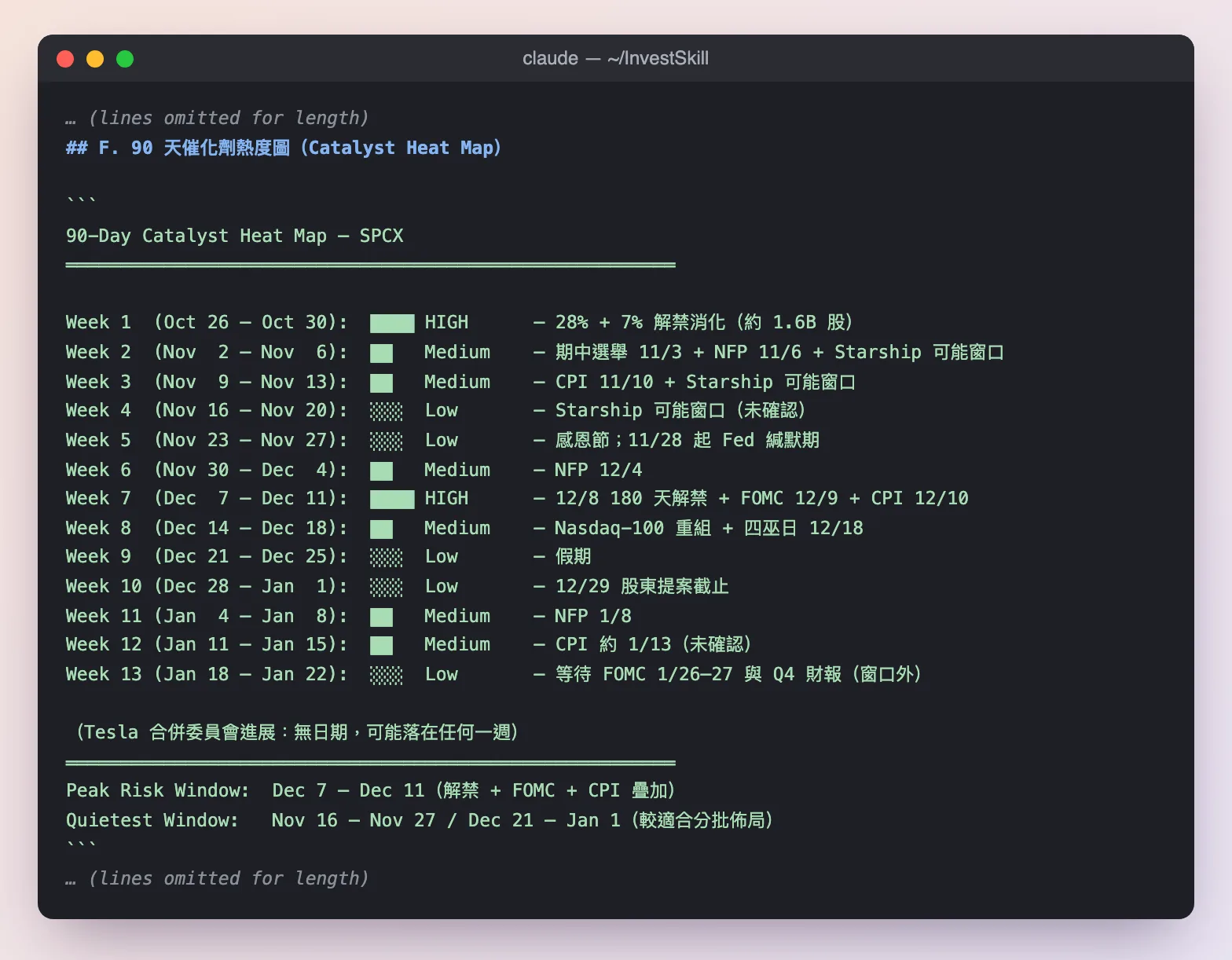The height and width of the screenshot is (960, 1232).
Task: Click the 'Week 9 (Dec 21 – Dec 25):' label
Action: click(x=207, y=556)
